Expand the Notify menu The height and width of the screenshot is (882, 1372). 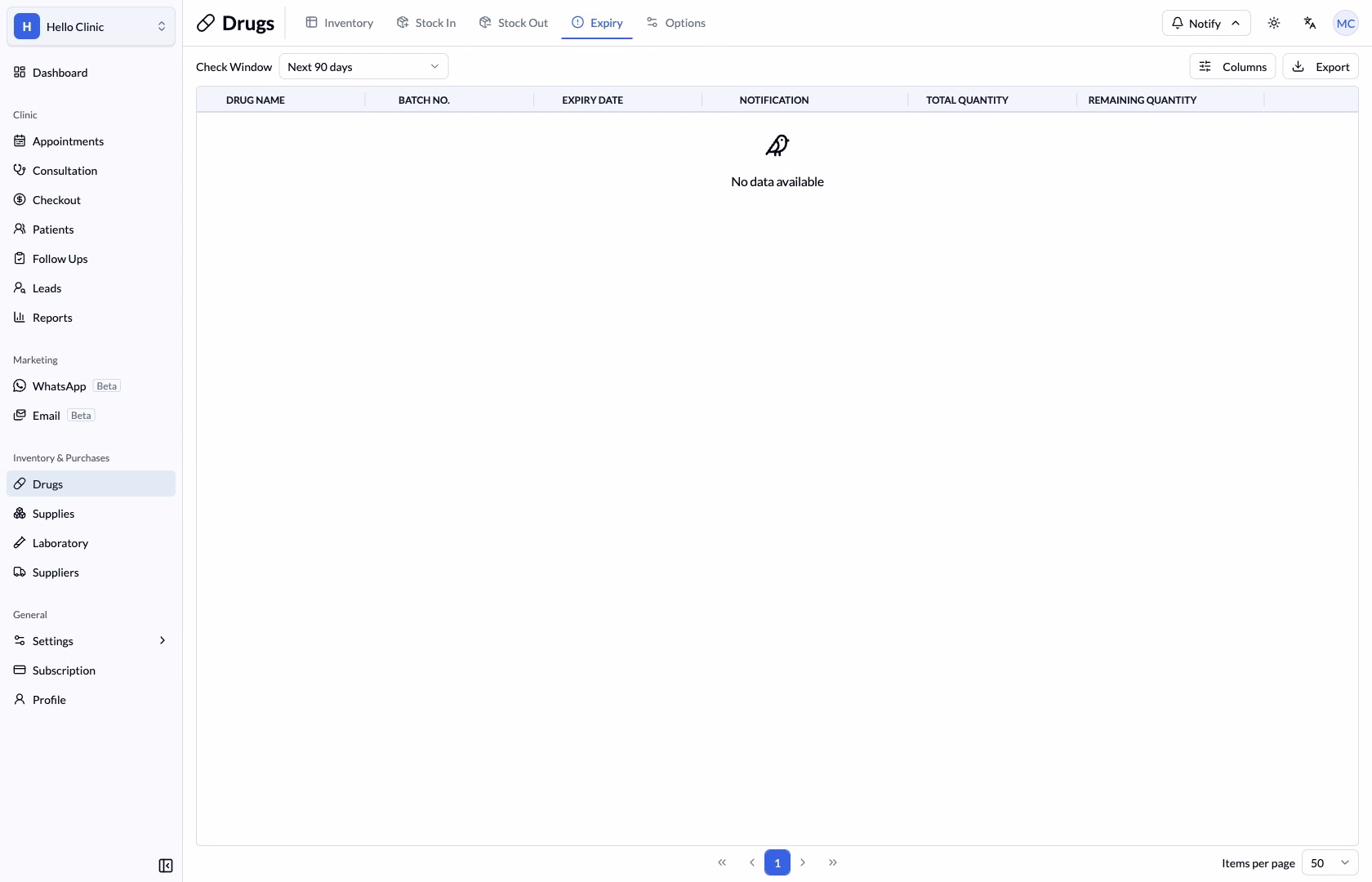[x=1206, y=23]
